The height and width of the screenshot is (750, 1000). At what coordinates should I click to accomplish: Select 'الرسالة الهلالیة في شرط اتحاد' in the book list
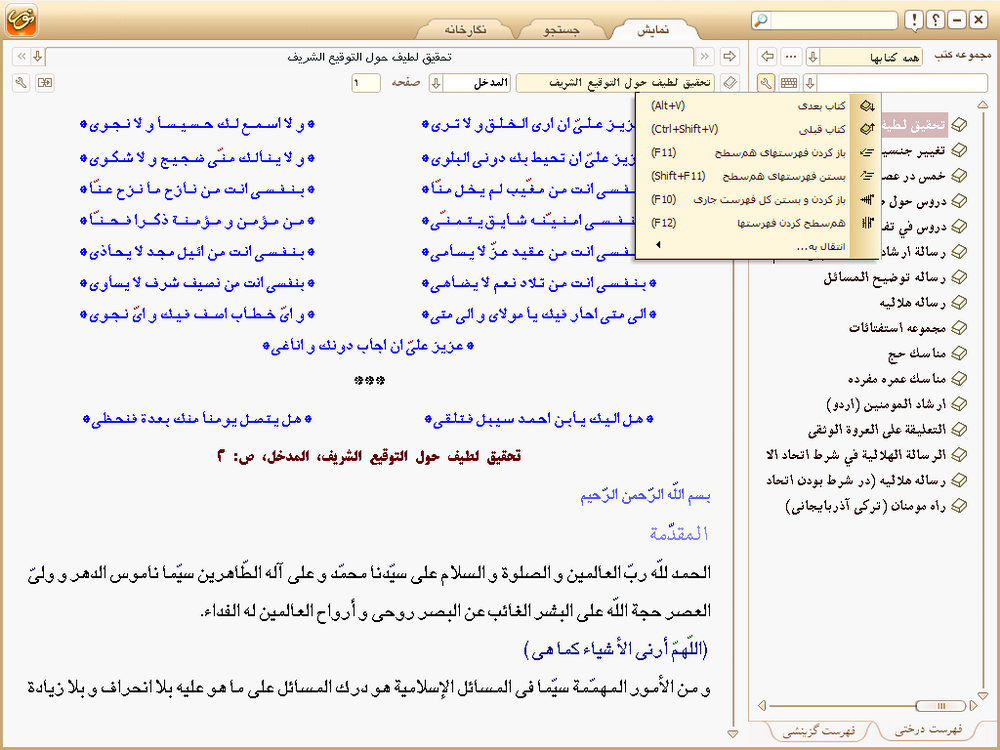[x=857, y=455]
